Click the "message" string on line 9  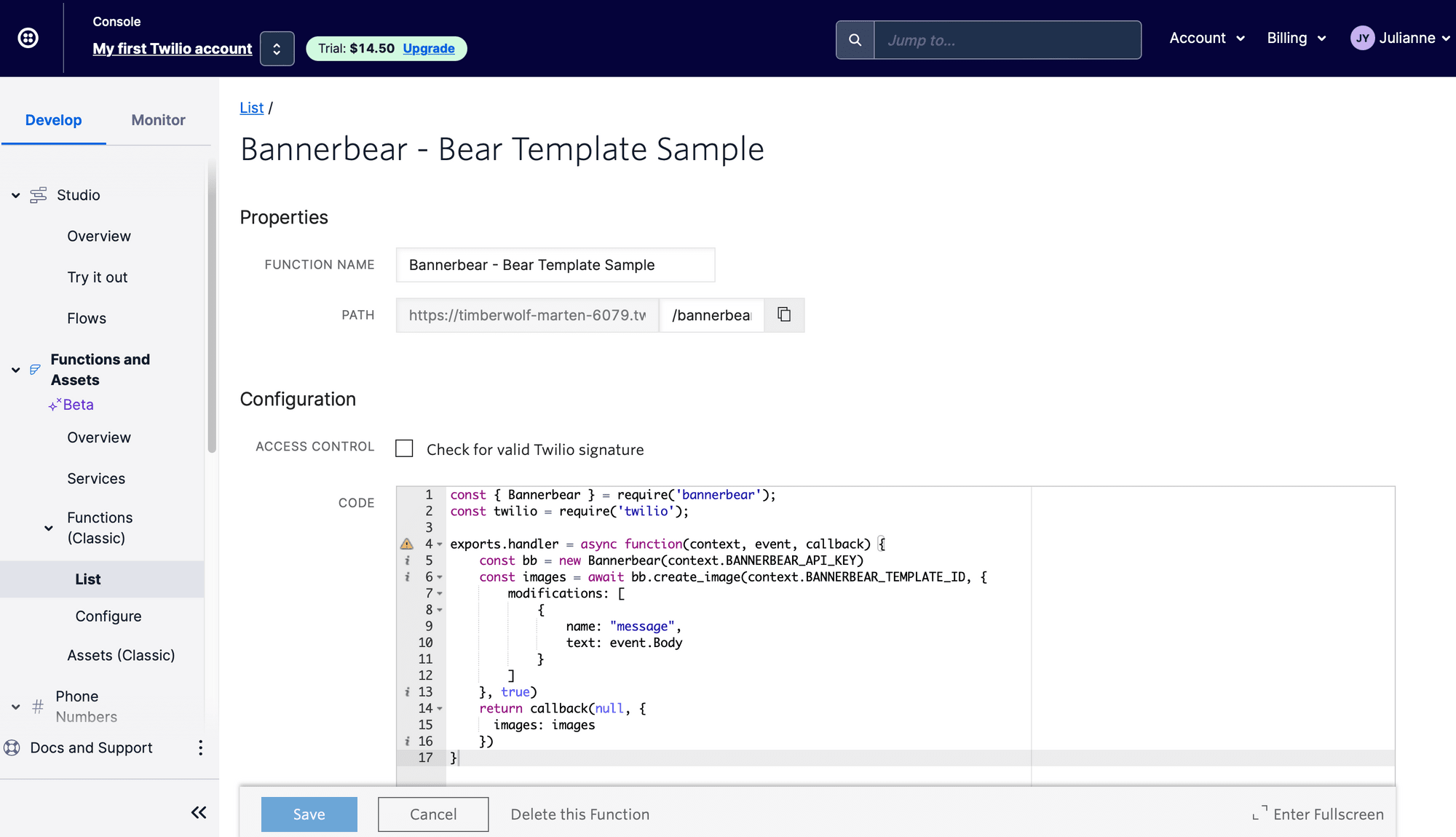[x=642, y=627]
